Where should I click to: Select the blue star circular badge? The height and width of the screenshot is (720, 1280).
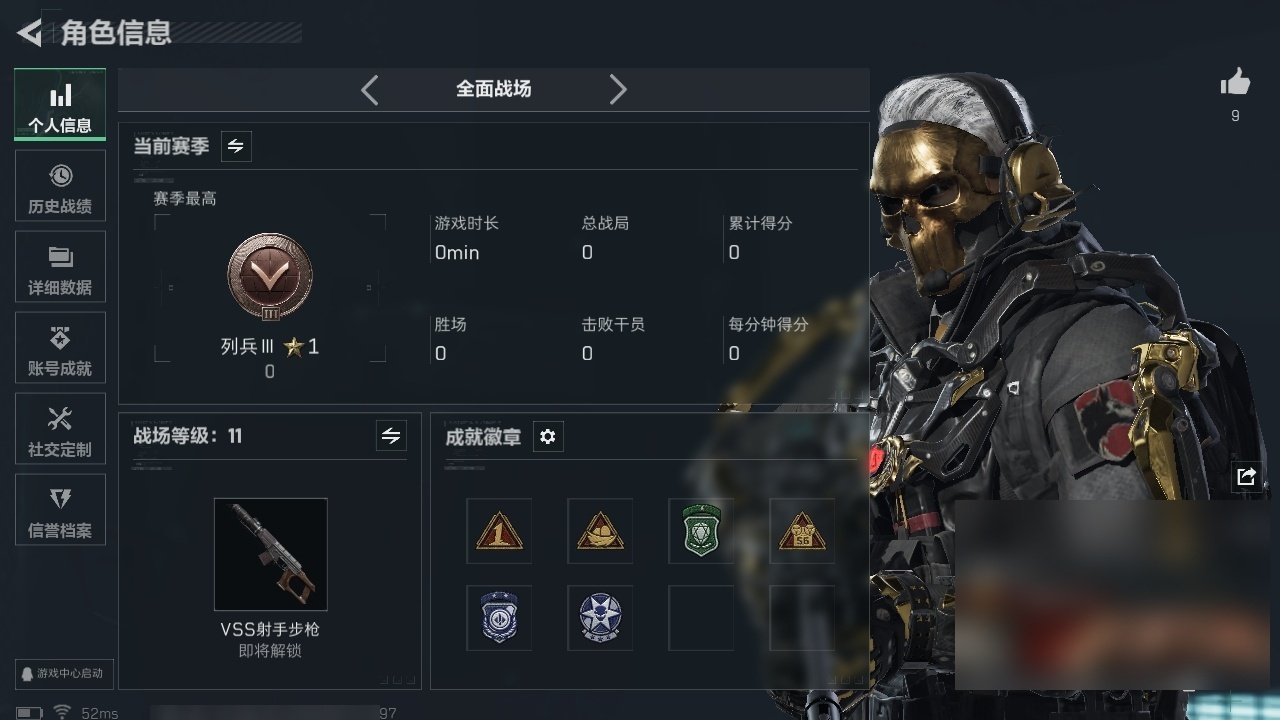(x=600, y=618)
